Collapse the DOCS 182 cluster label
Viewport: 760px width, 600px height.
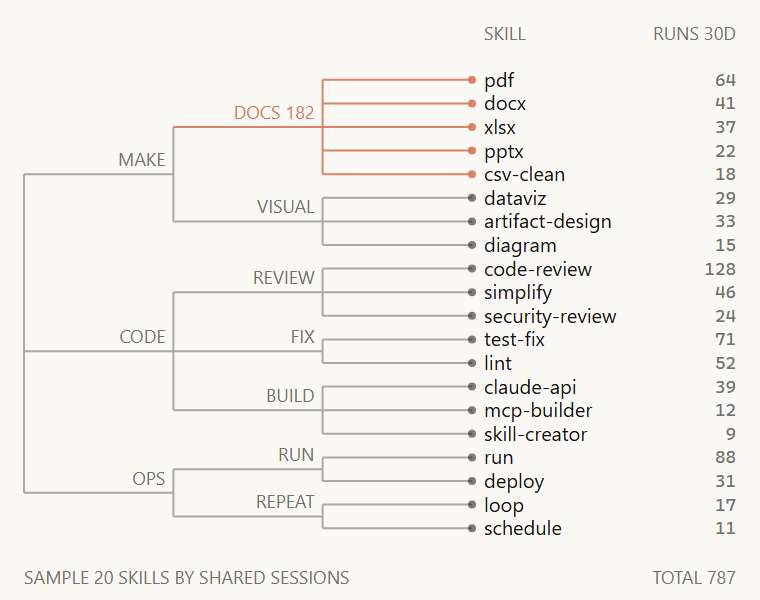[x=274, y=113]
